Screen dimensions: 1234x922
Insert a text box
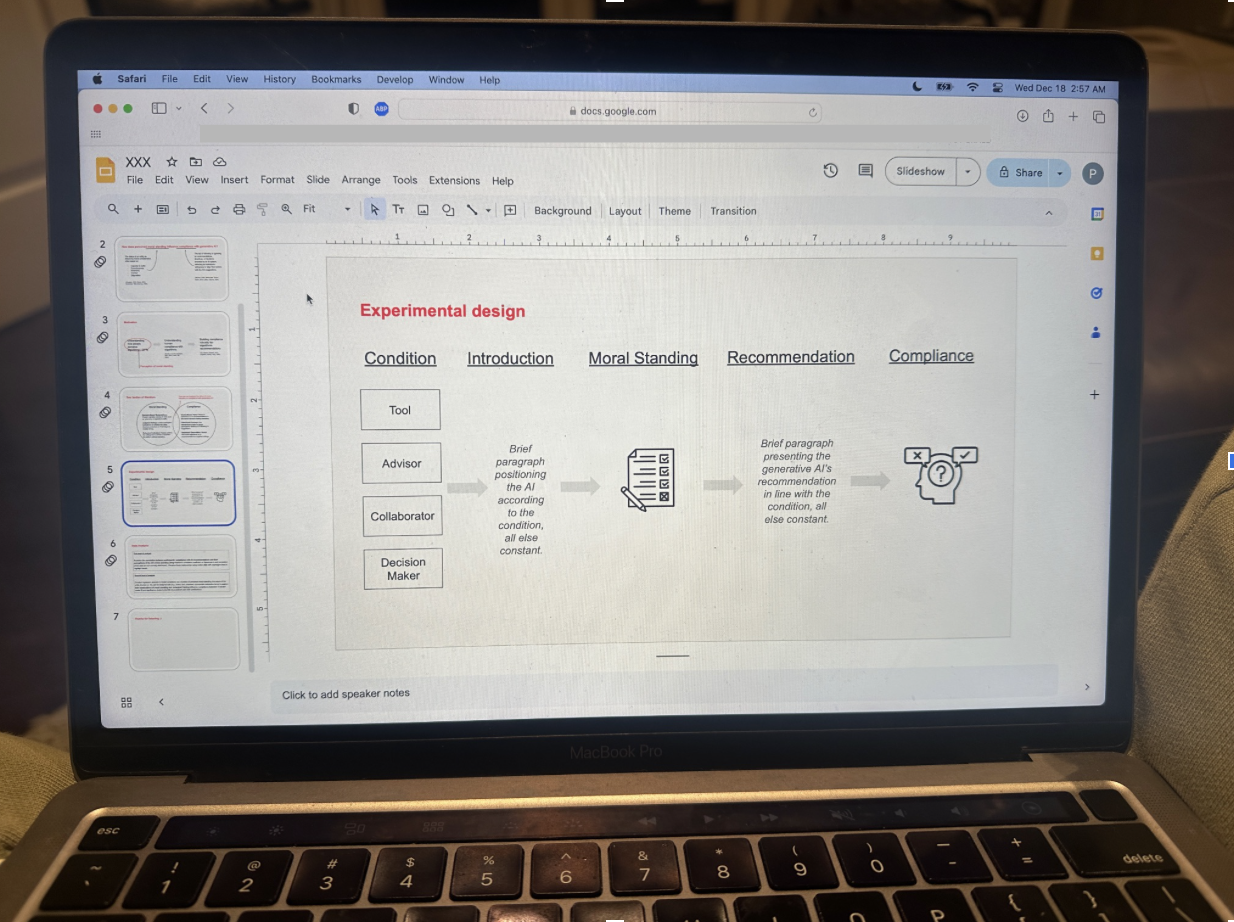pyautogui.click(x=398, y=210)
